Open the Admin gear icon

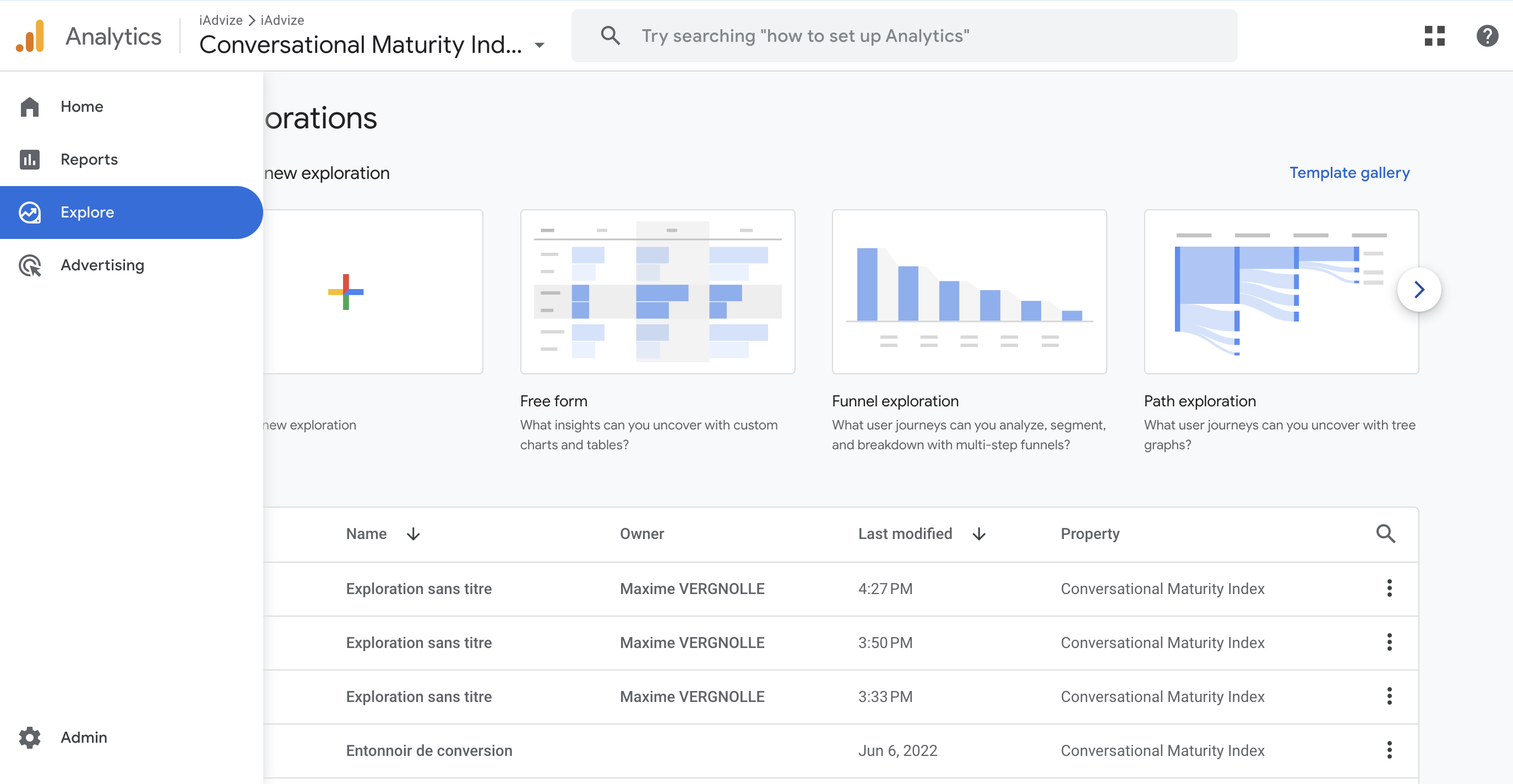(x=30, y=738)
